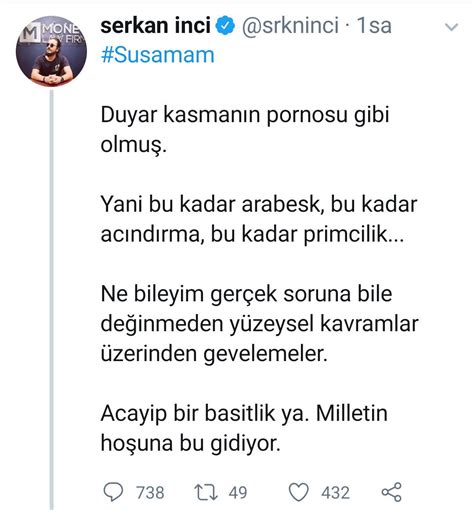Open the #Susamam hashtag
Screen dimensions: 474x510
[x=158, y=55]
